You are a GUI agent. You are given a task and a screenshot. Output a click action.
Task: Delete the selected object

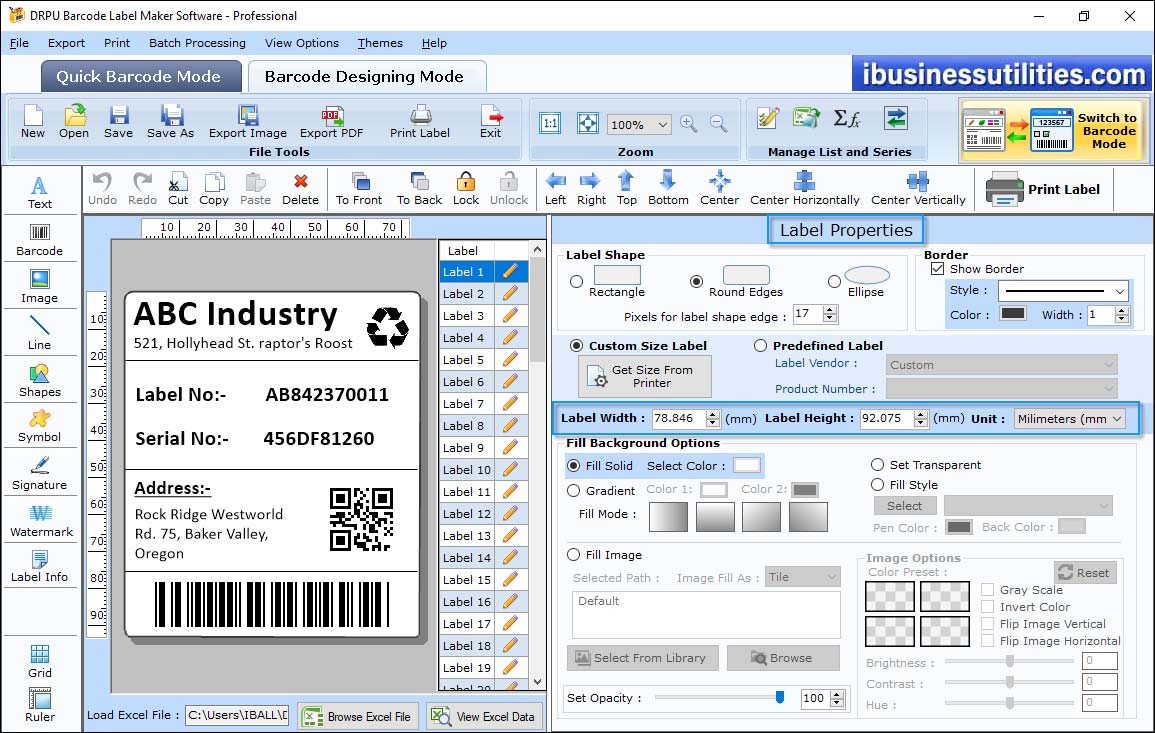[x=301, y=189]
